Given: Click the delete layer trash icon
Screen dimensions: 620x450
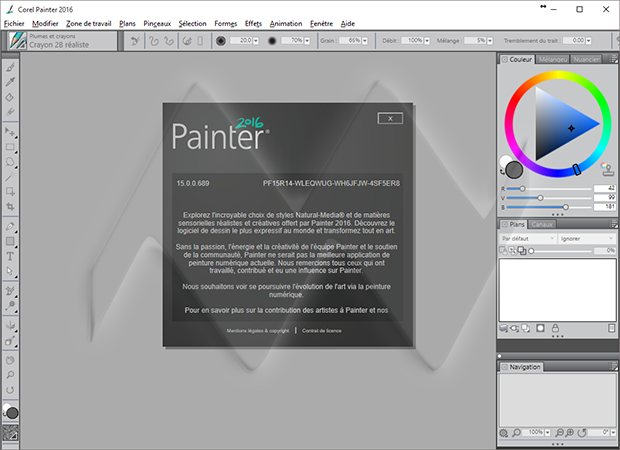Looking at the screenshot, I should pos(611,328).
